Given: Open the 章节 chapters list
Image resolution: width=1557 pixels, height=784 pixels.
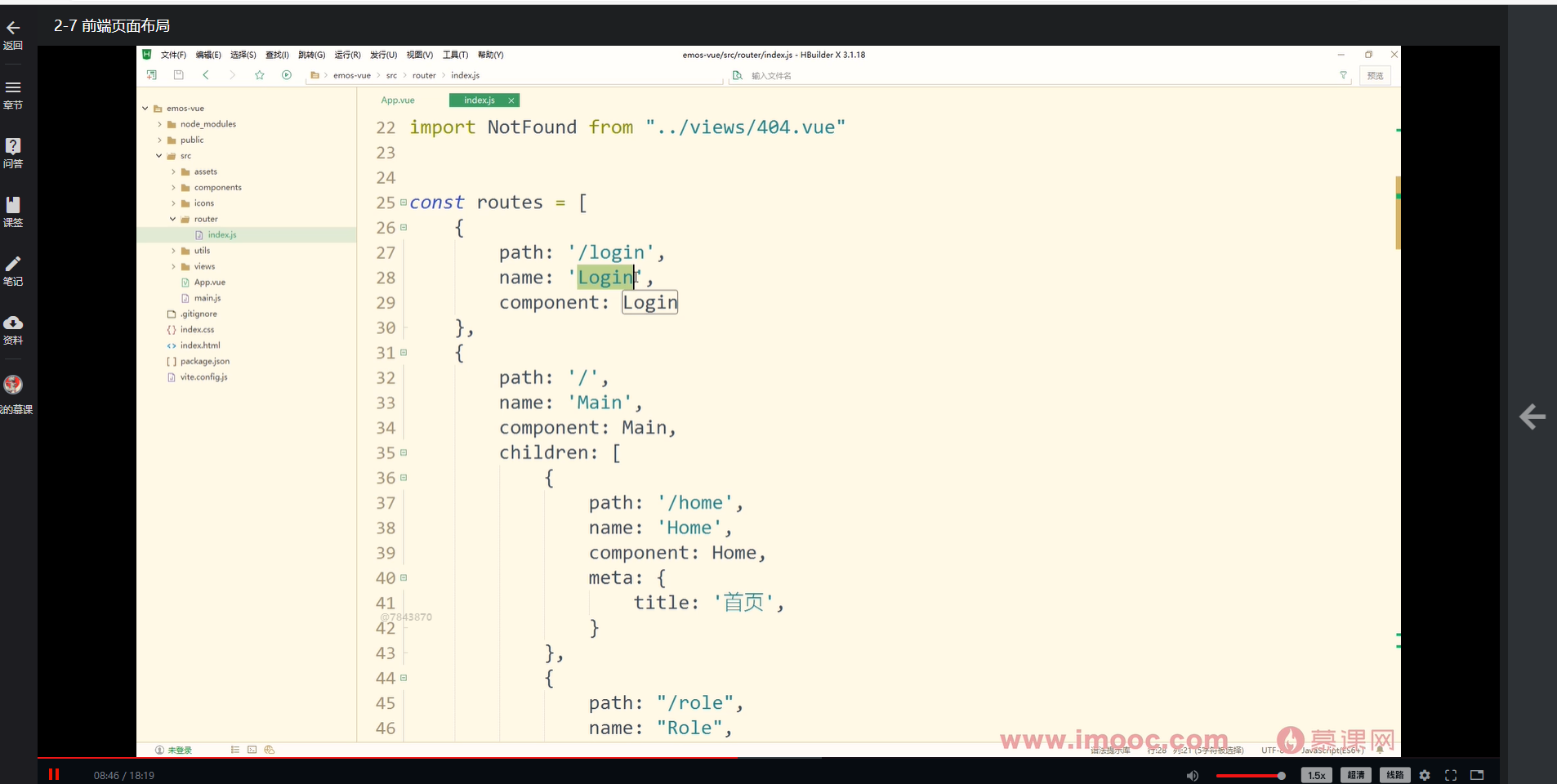Looking at the screenshot, I should click(x=13, y=94).
